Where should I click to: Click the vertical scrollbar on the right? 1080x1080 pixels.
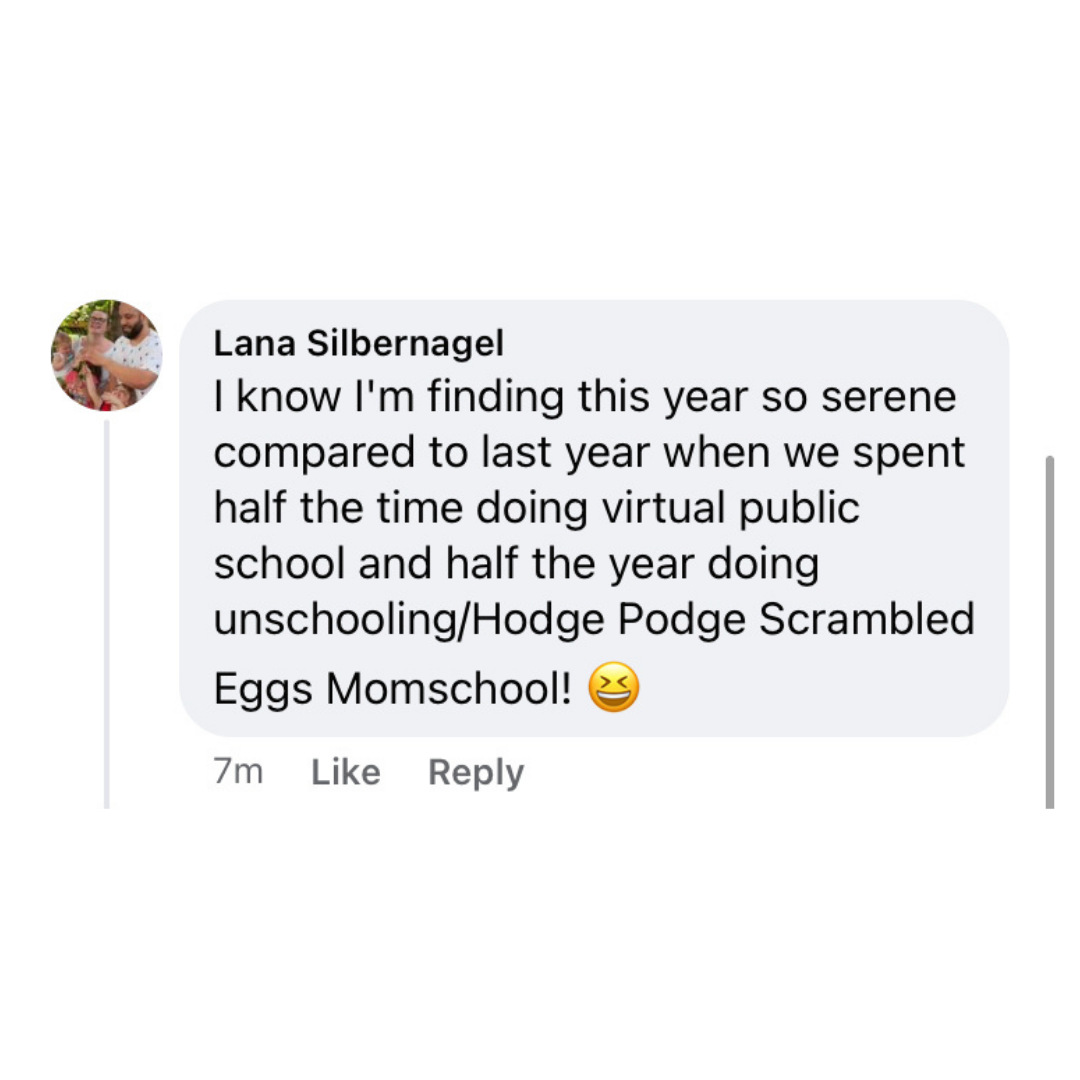[1049, 640]
